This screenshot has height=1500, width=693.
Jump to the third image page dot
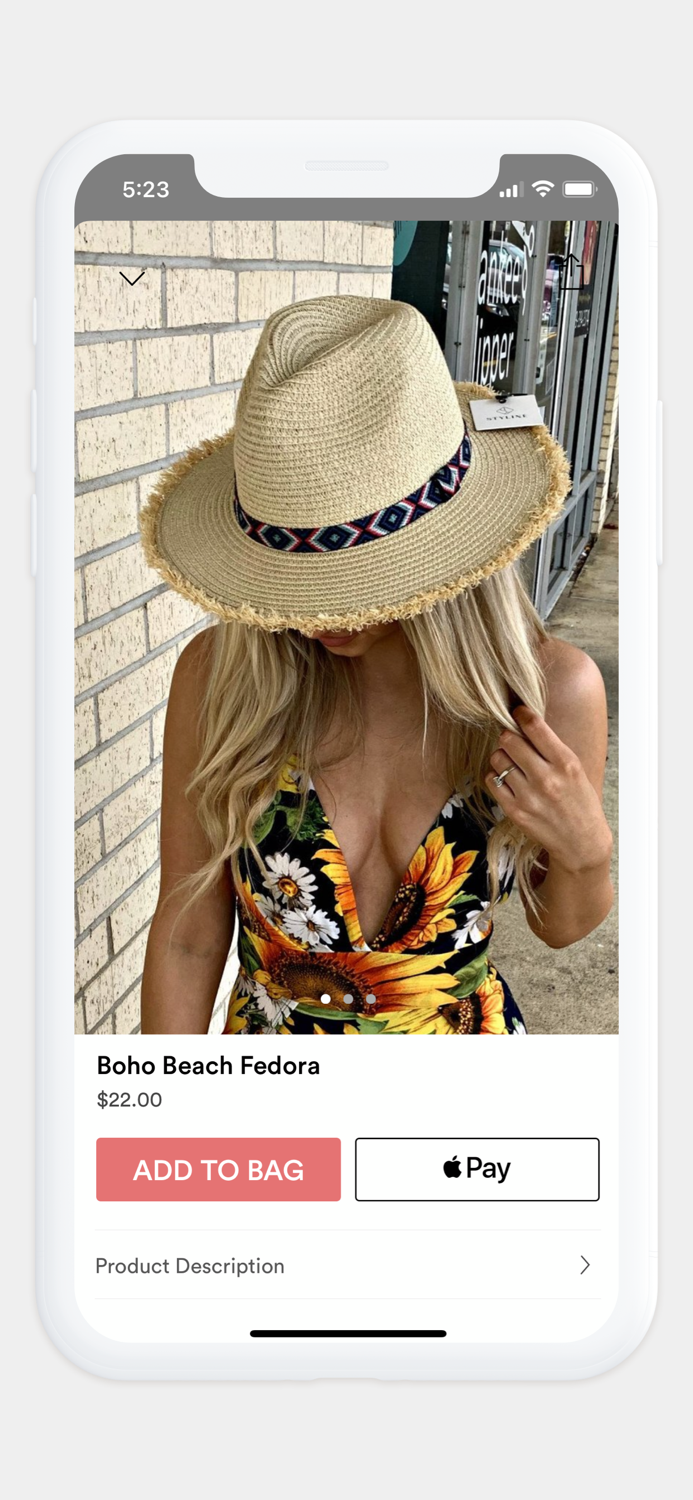pyautogui.click(x=370, y=998)
